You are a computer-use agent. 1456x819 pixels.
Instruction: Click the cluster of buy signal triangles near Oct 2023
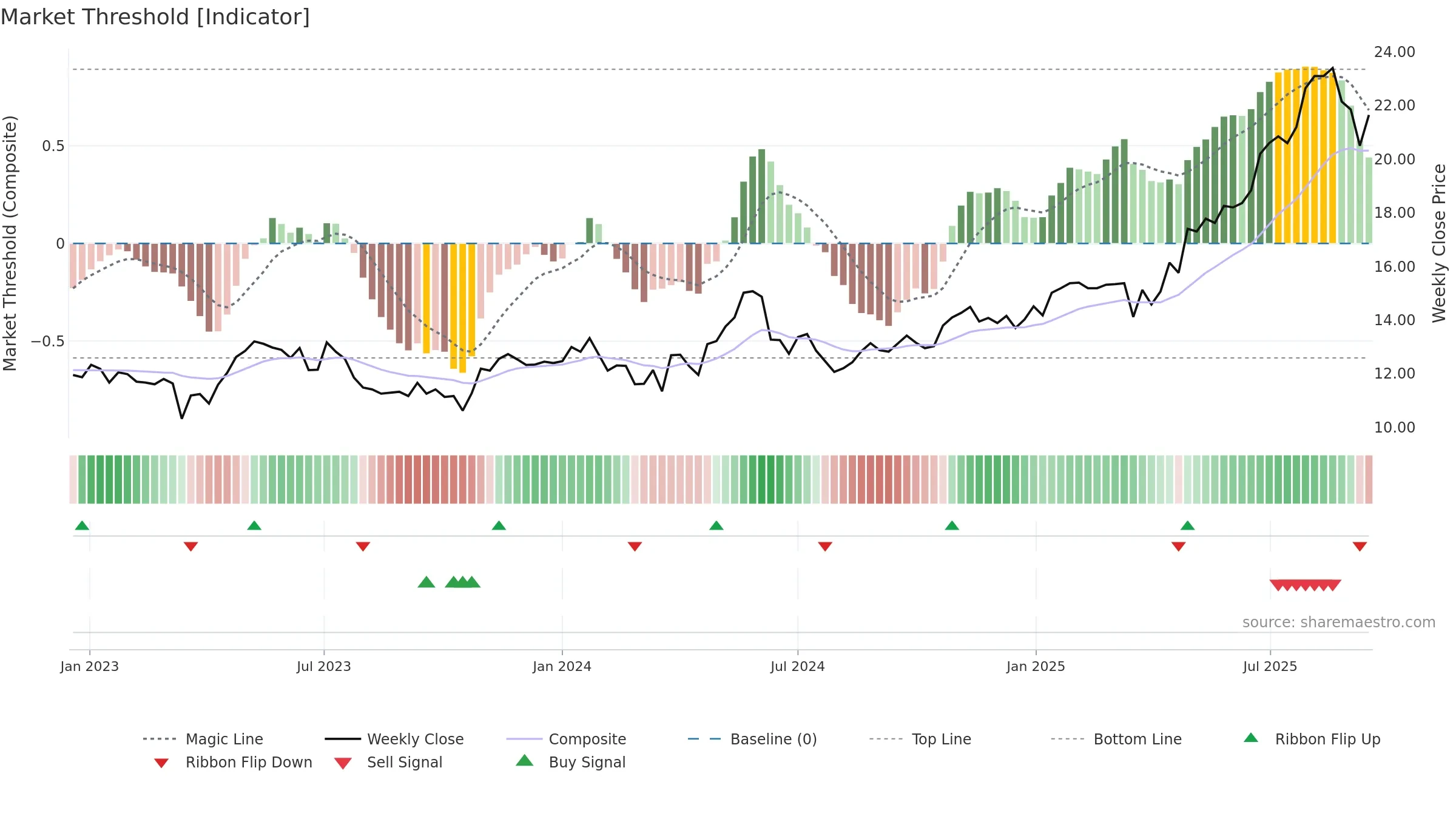click(x=462, y=582)
